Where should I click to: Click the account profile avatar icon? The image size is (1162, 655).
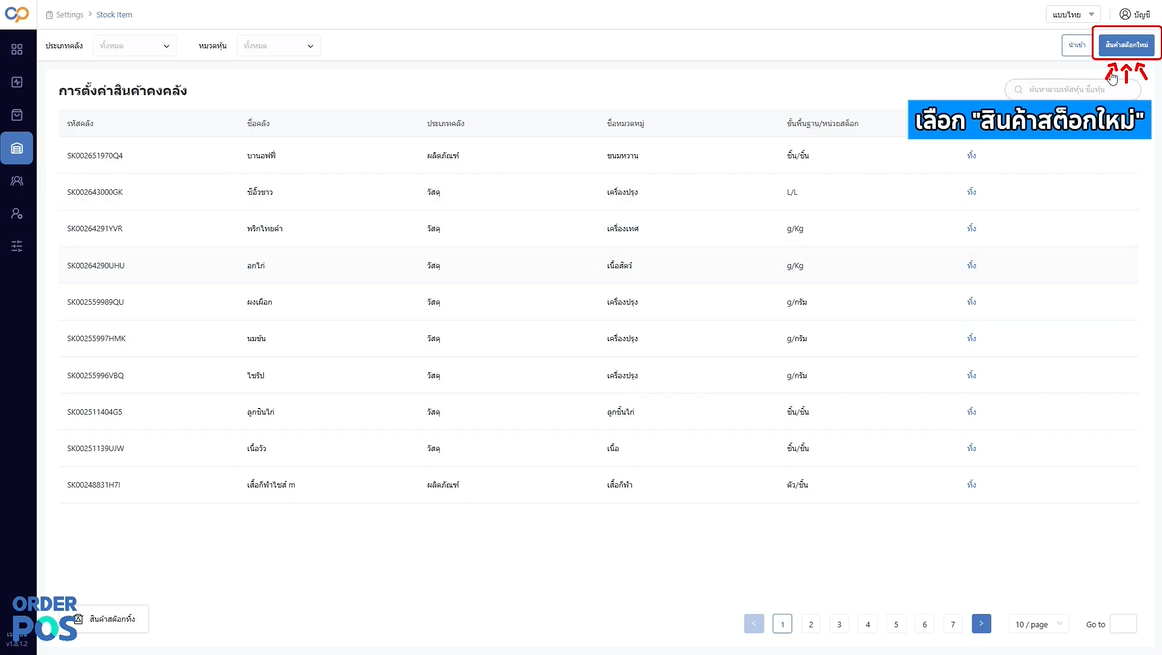(1125, 14)
